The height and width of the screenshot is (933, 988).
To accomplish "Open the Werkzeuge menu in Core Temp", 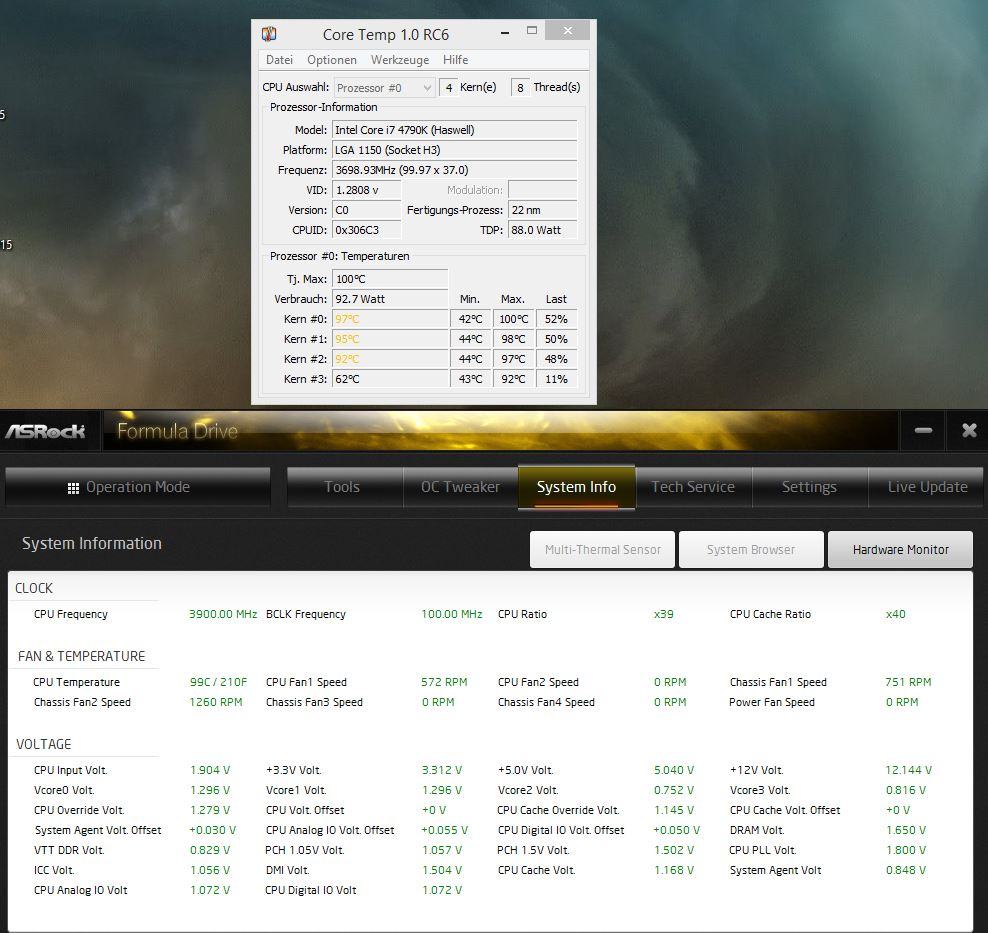I will 399,60.
